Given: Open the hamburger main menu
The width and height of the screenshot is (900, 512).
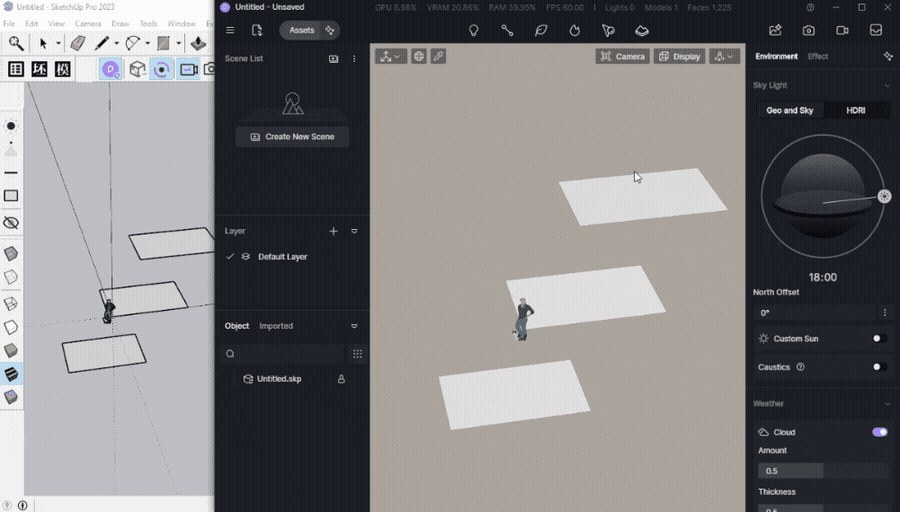Looking at the screenshot, I should click(x=230, y=30).
